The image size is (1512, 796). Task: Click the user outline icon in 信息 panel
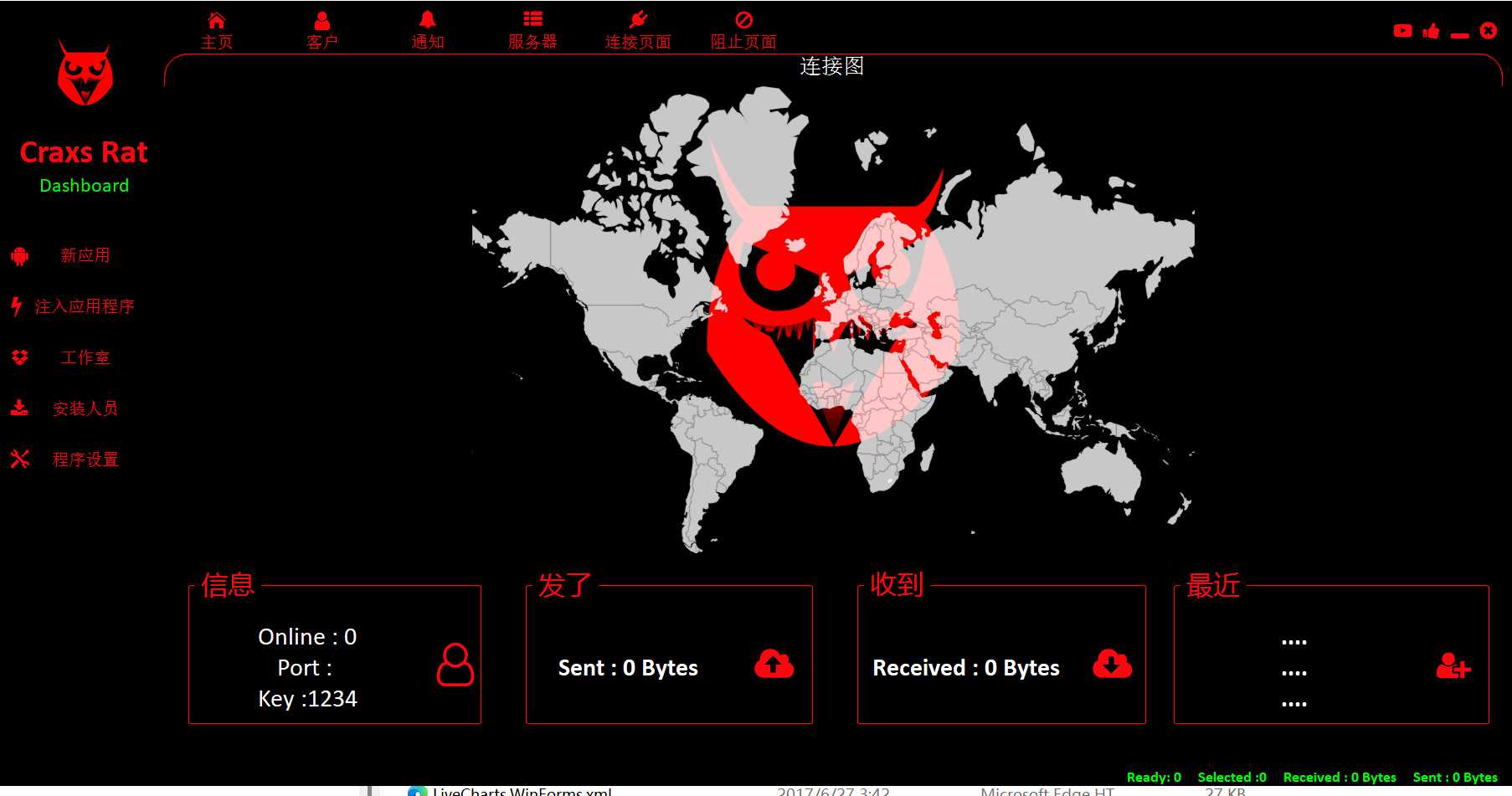pos(455,665)
